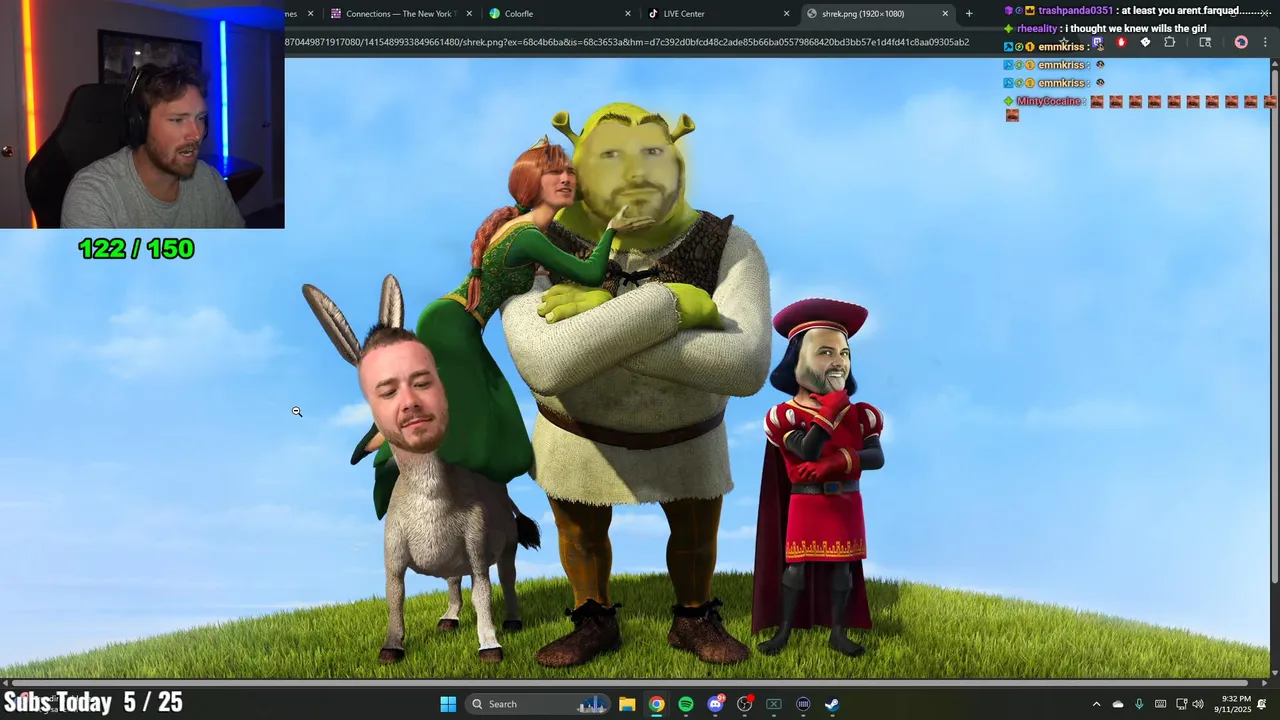Open a new browser tab with plus button
This screenshot has width=1280, height=720.
pos(969,14)
